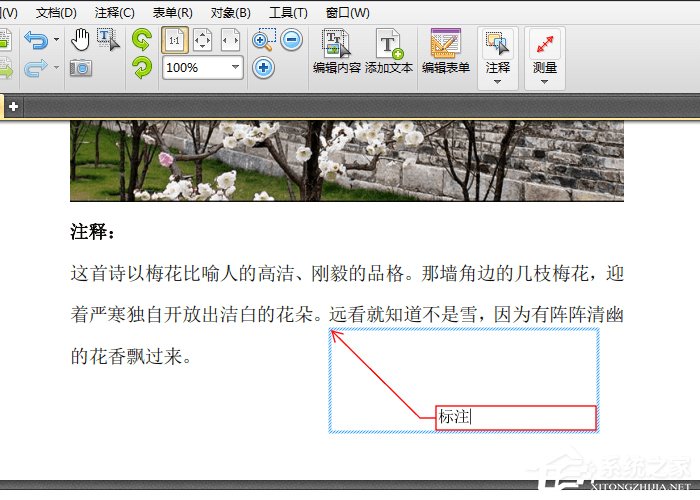The width and height of the screenshot is (700, 500).
Task: Click the 注释 annotation tool icon
Action: pyautogui.click(x=497, y=44)
